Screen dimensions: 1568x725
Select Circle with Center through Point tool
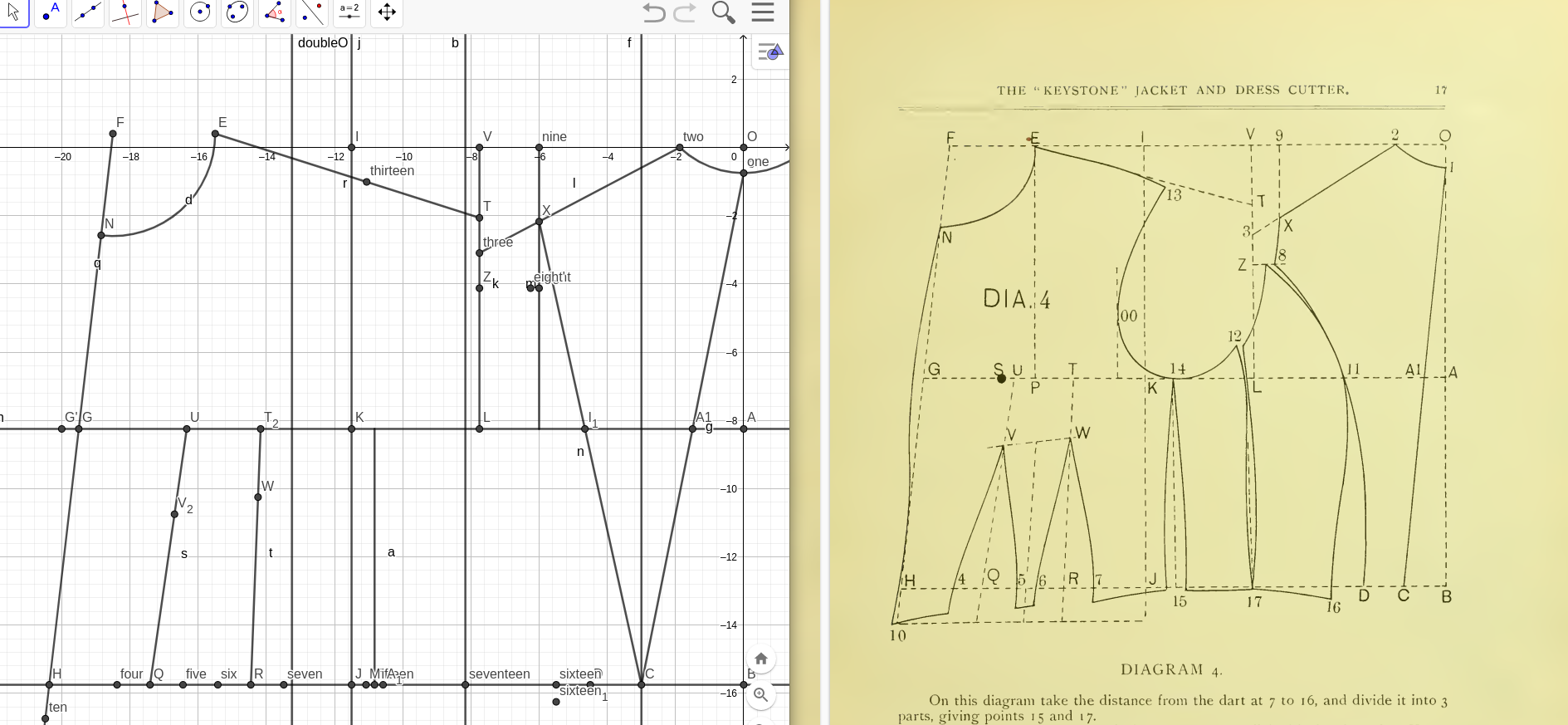(200, 12)
